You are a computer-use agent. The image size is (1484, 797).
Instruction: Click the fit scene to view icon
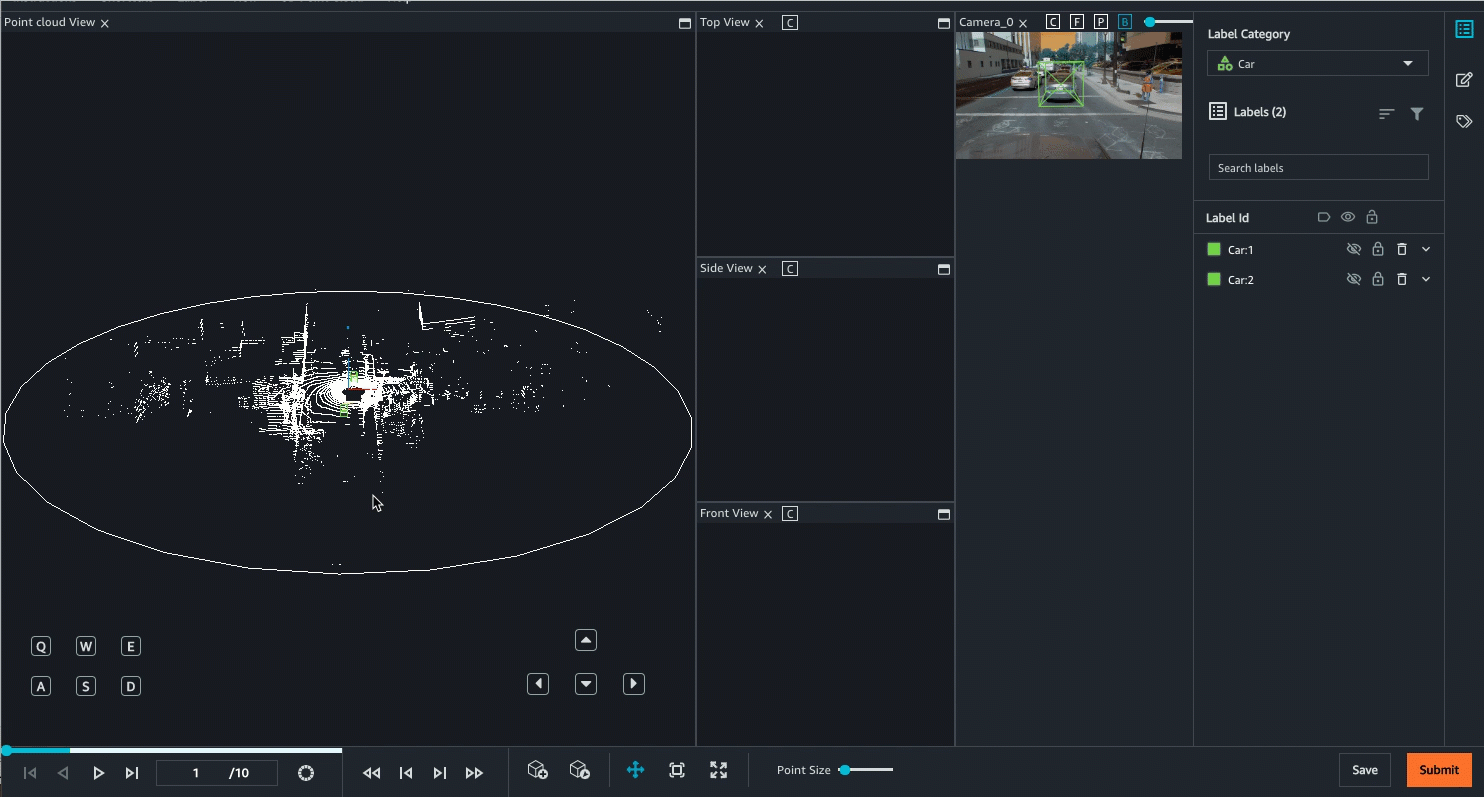[676, 770]
